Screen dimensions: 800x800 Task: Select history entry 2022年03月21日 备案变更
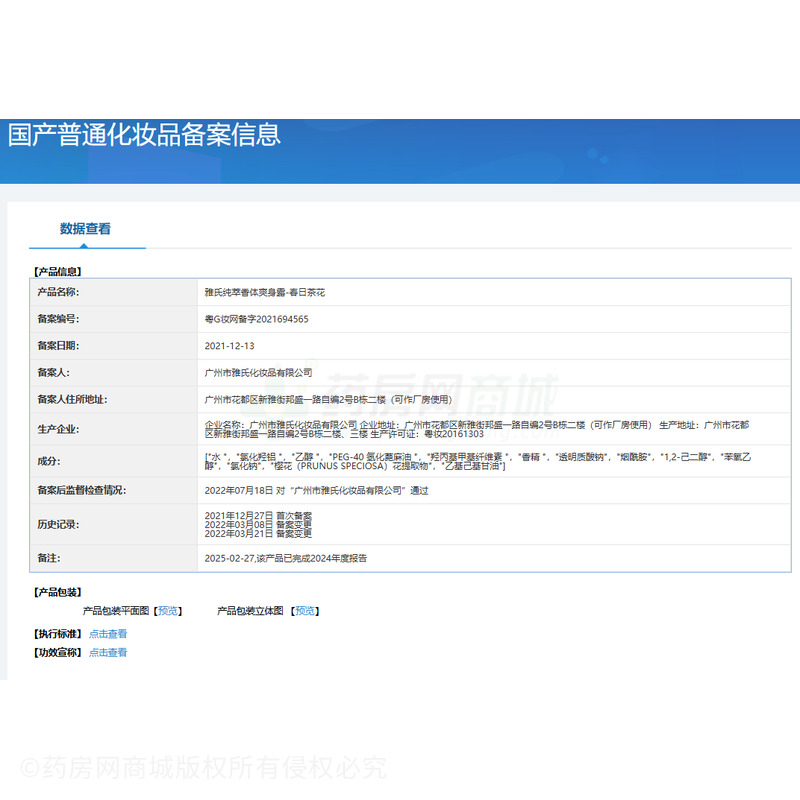[x=251, y=534]
